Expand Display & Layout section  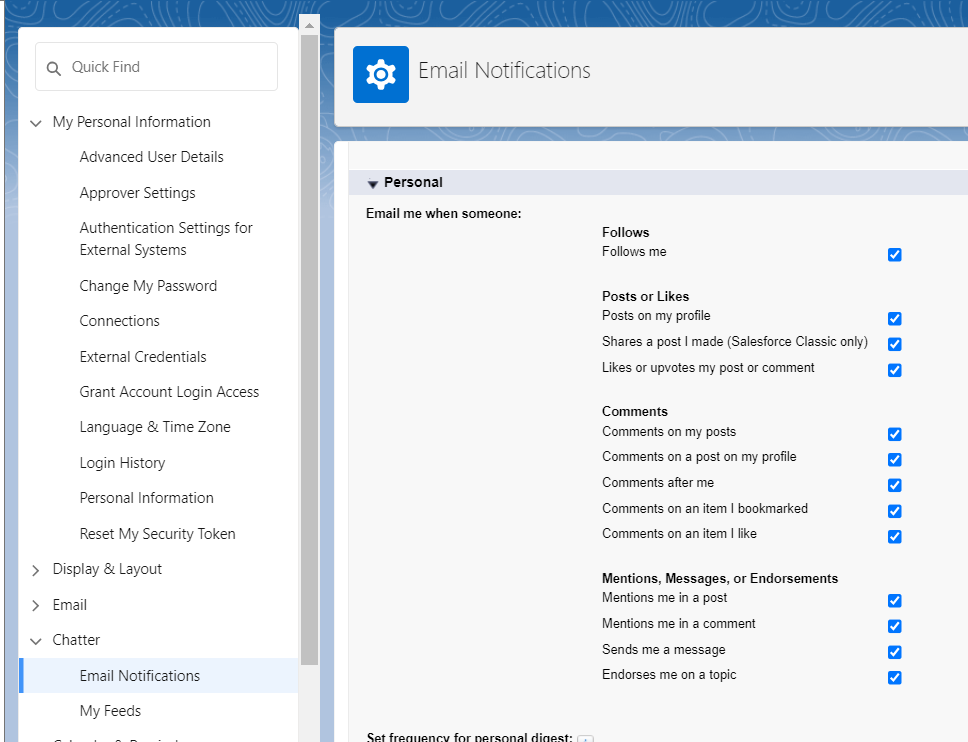click(x=36, y=570)
